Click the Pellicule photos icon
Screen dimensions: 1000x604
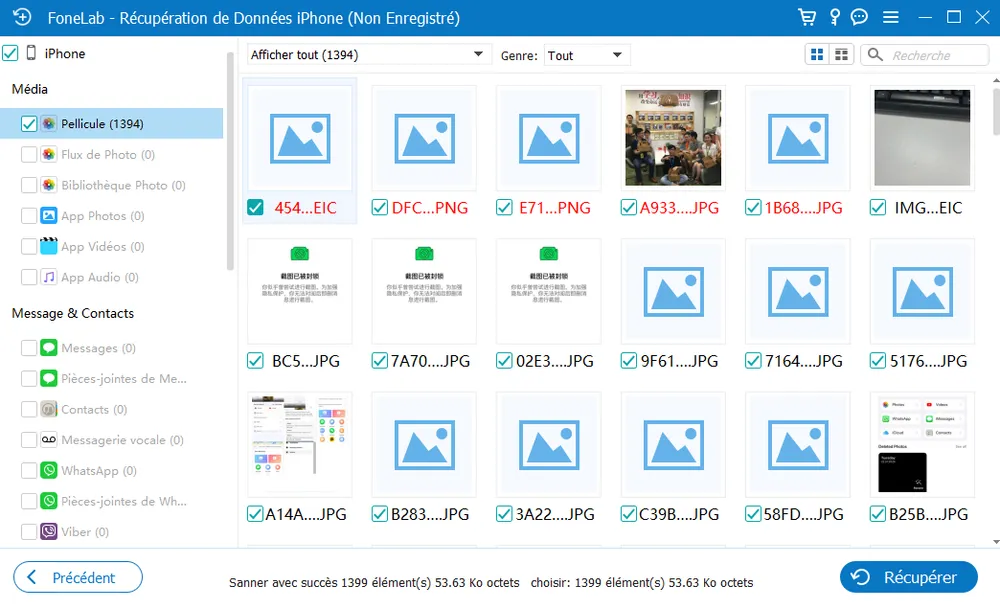pos(49,124)
